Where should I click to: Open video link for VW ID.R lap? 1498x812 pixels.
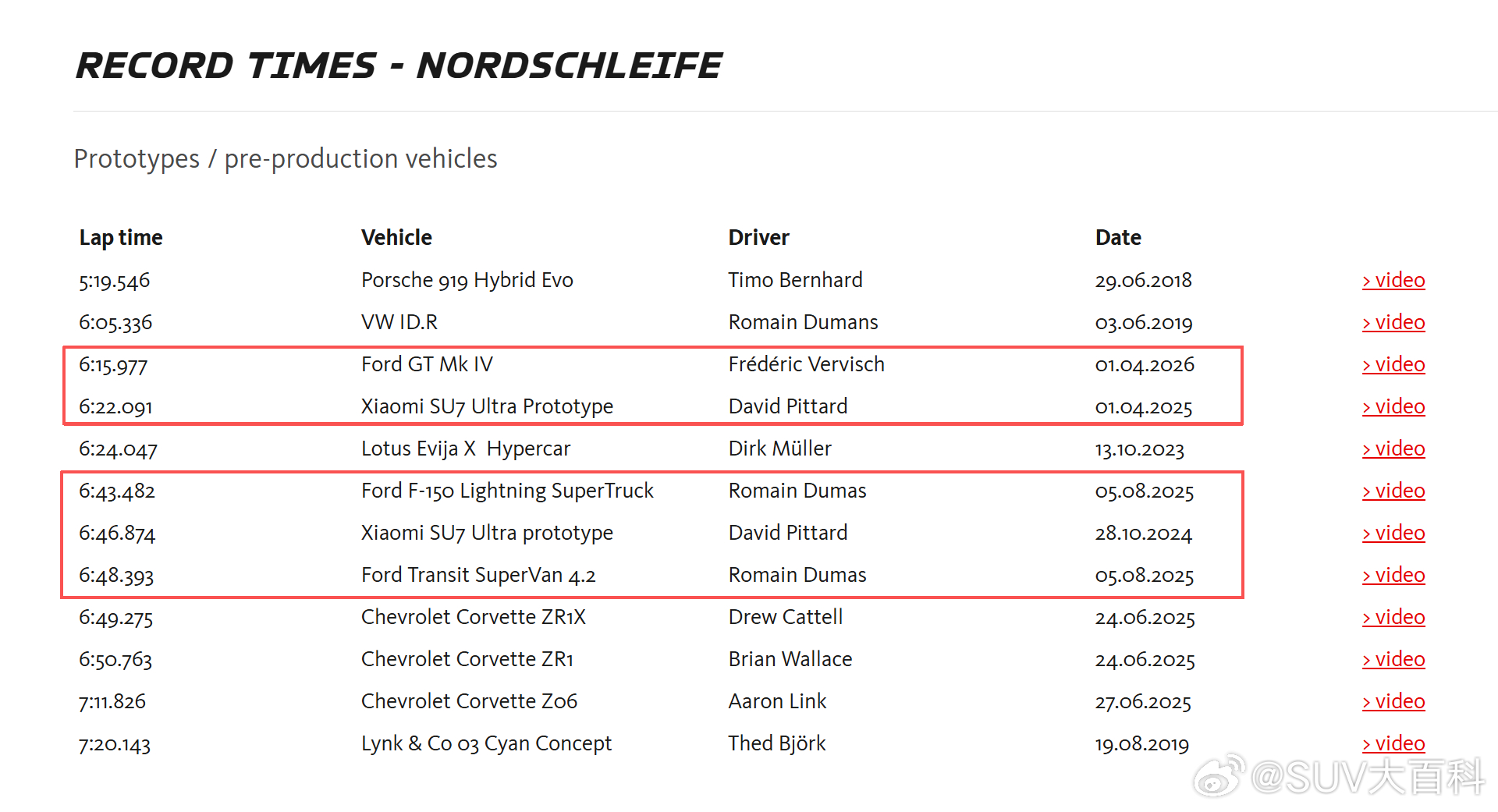1393,322
